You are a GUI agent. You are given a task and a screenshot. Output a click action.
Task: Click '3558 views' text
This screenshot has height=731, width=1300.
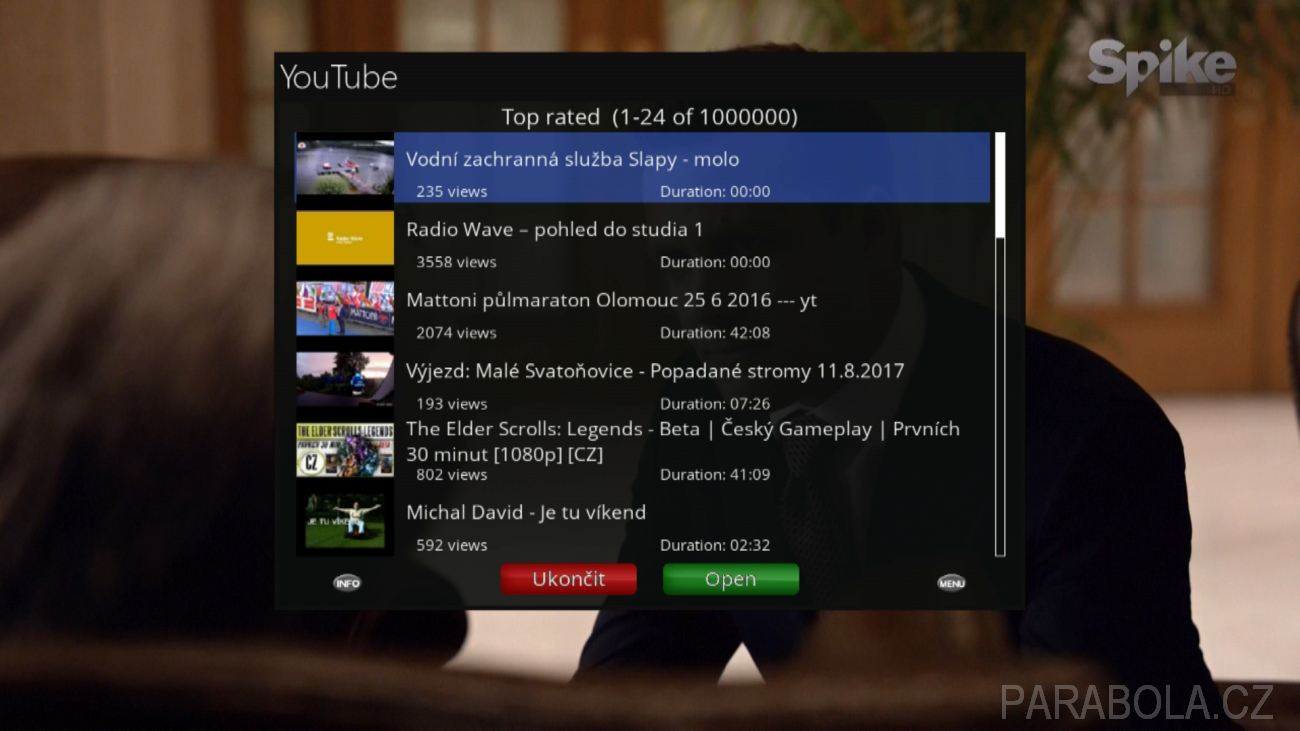pos(456,262)
